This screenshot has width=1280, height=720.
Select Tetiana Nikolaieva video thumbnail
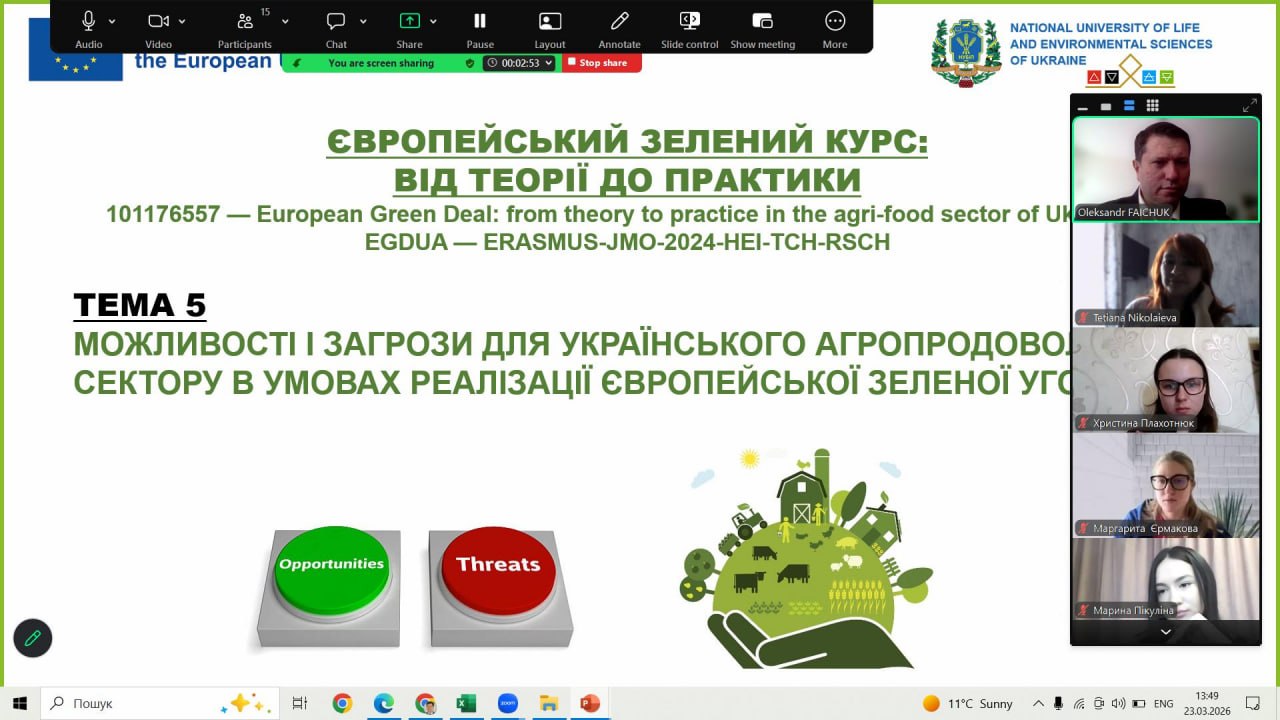point(1166,275)
